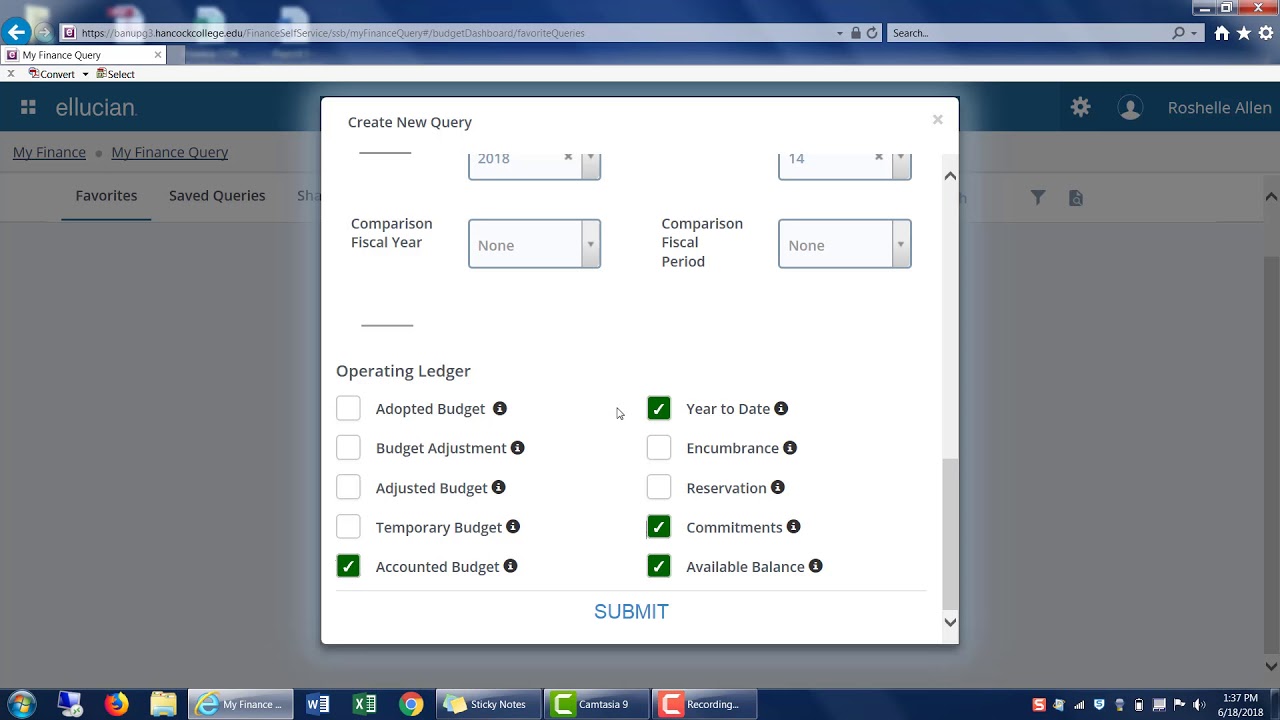Open Camtasia 9 from taskbar
1280x720 pixels.
[595, 704]
